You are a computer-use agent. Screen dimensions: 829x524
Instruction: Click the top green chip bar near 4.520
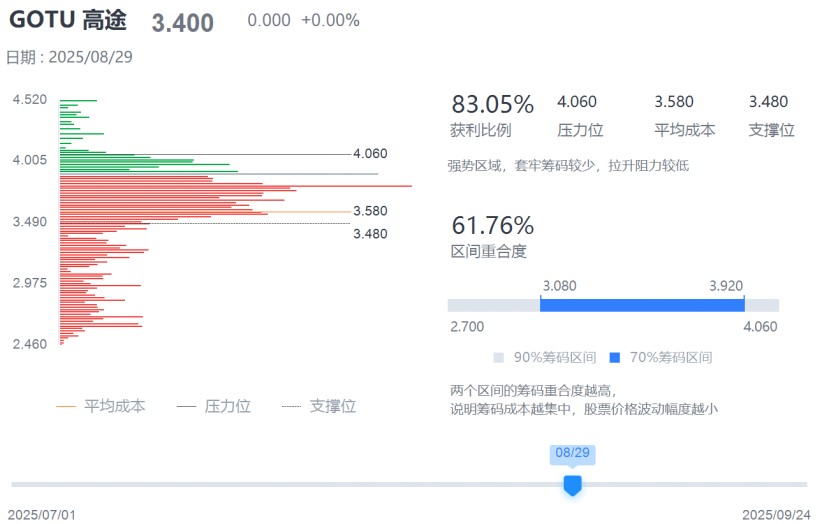[78, 100]
